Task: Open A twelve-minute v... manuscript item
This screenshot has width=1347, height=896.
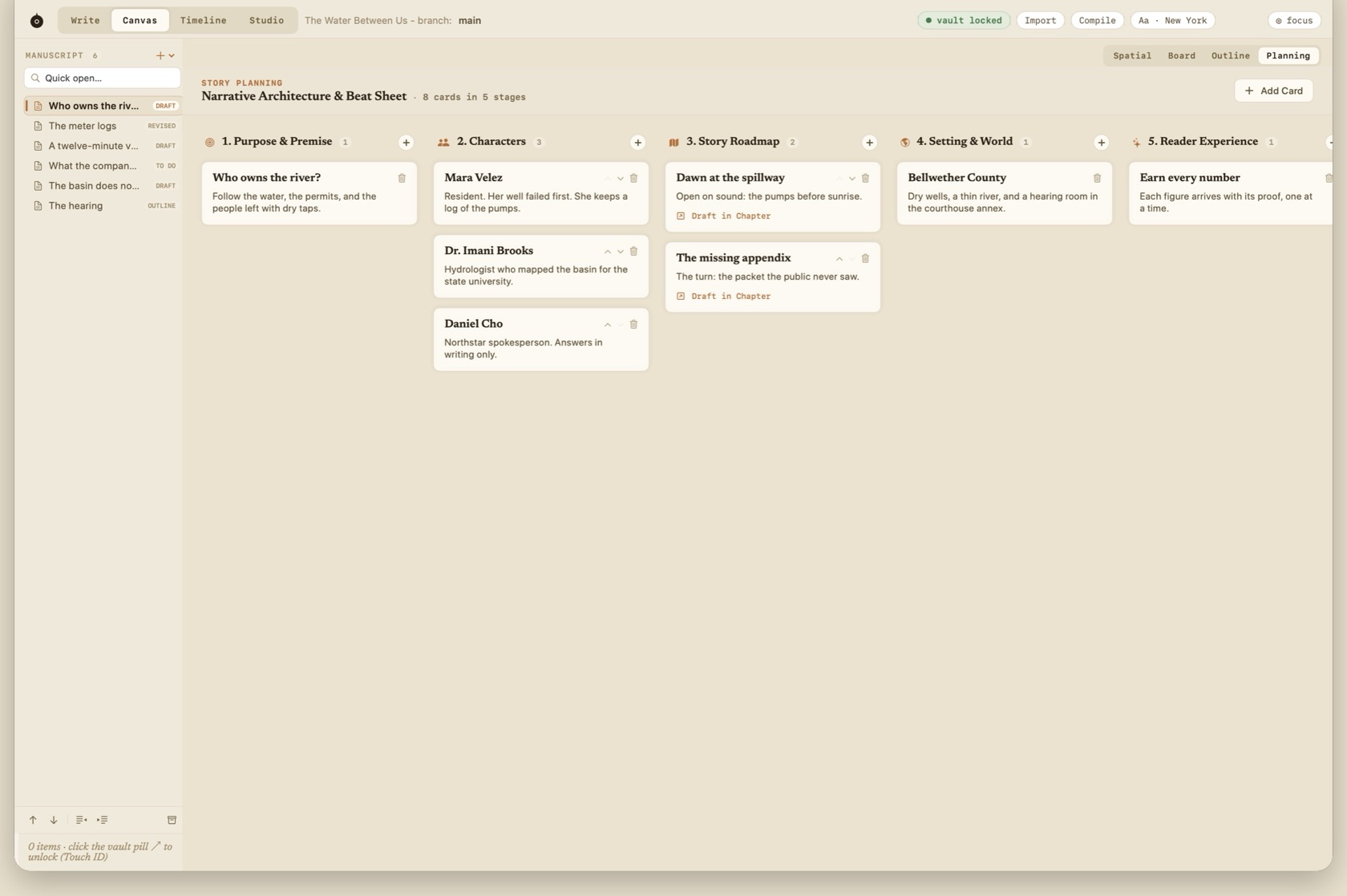Action: coord(102,146)
